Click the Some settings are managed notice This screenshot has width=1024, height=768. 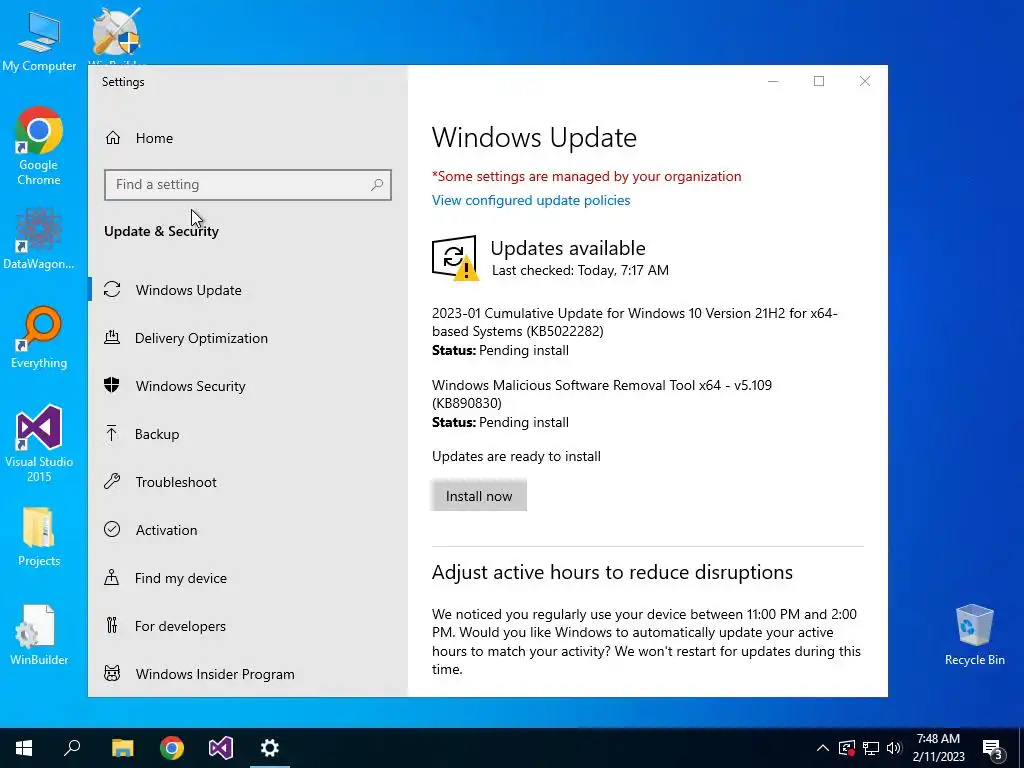586,176
